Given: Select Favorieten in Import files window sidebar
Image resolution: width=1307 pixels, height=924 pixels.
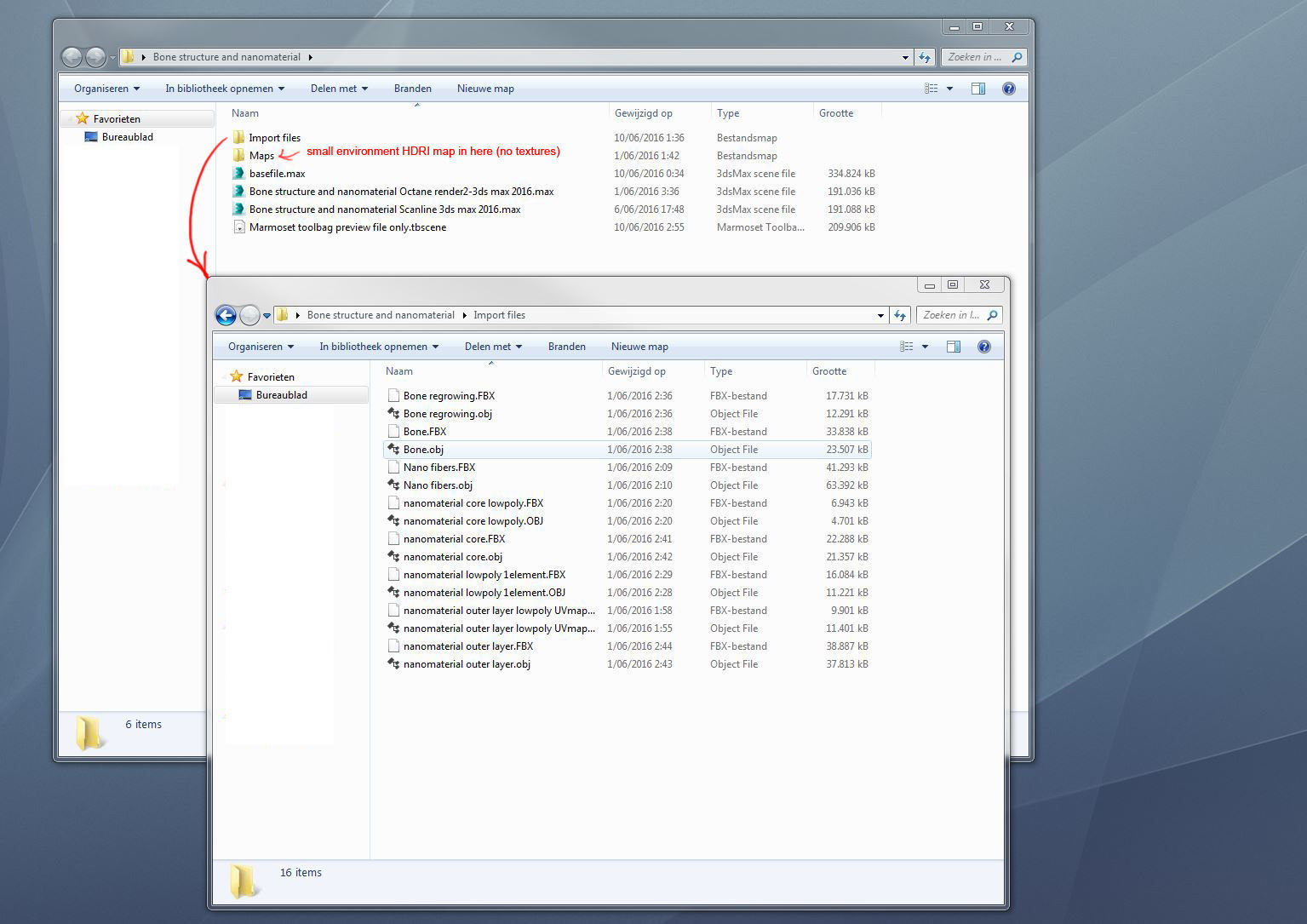Looking at the screenshot, I should pyautogui.click(x=271, y=376).
